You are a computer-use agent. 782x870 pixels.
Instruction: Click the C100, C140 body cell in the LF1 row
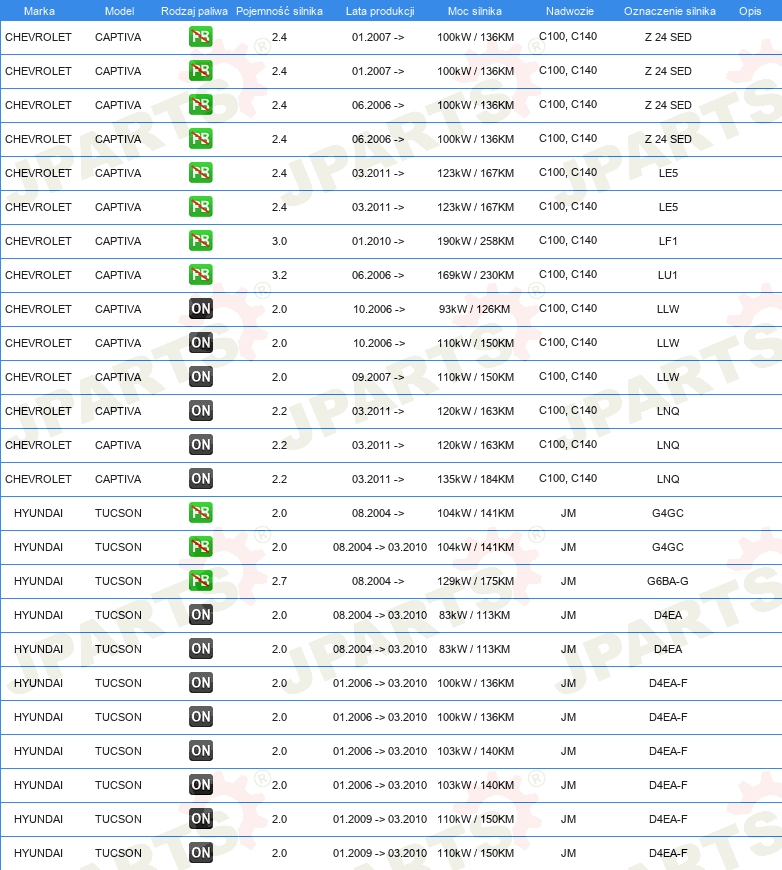point(568,240)
